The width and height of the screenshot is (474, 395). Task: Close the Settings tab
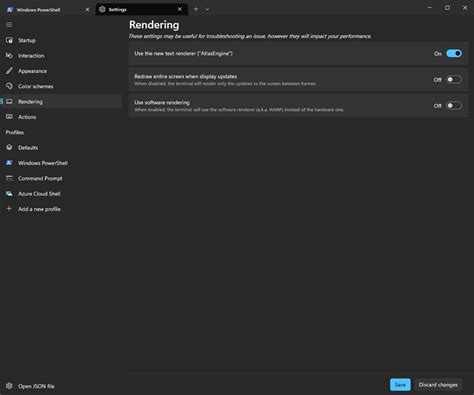click(x=180, y=9)
